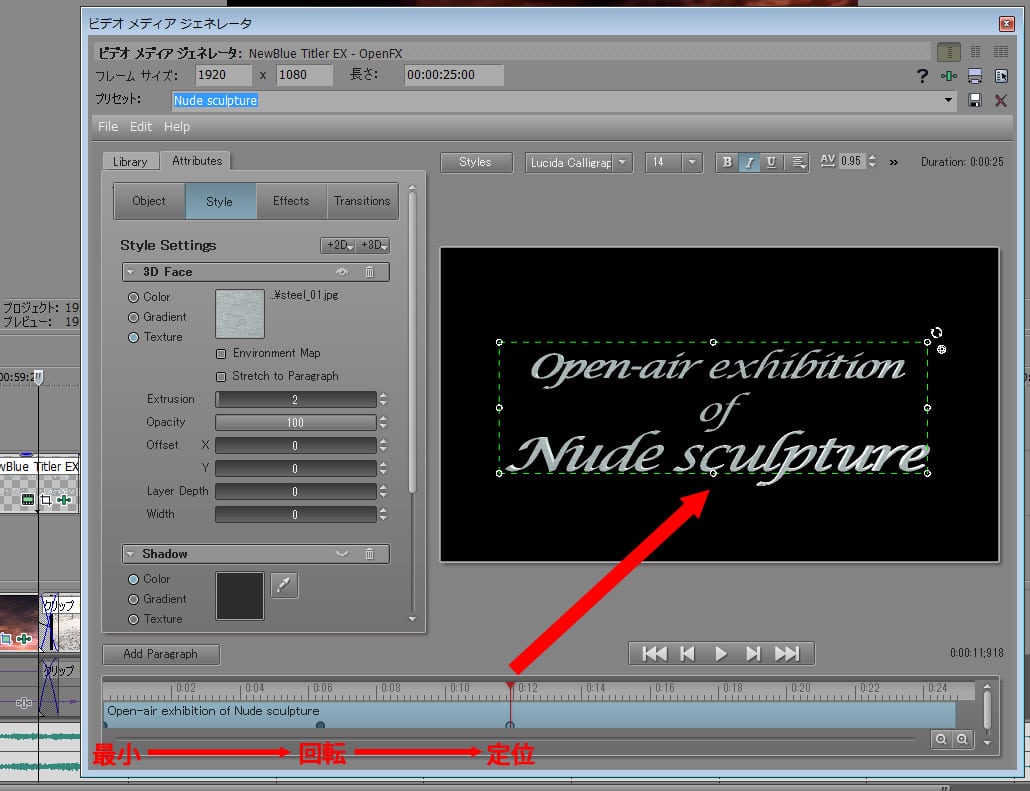Click the Shadow dark color swatch
This screenshot has height=791, width=1030.
click(x=240, y=596)
